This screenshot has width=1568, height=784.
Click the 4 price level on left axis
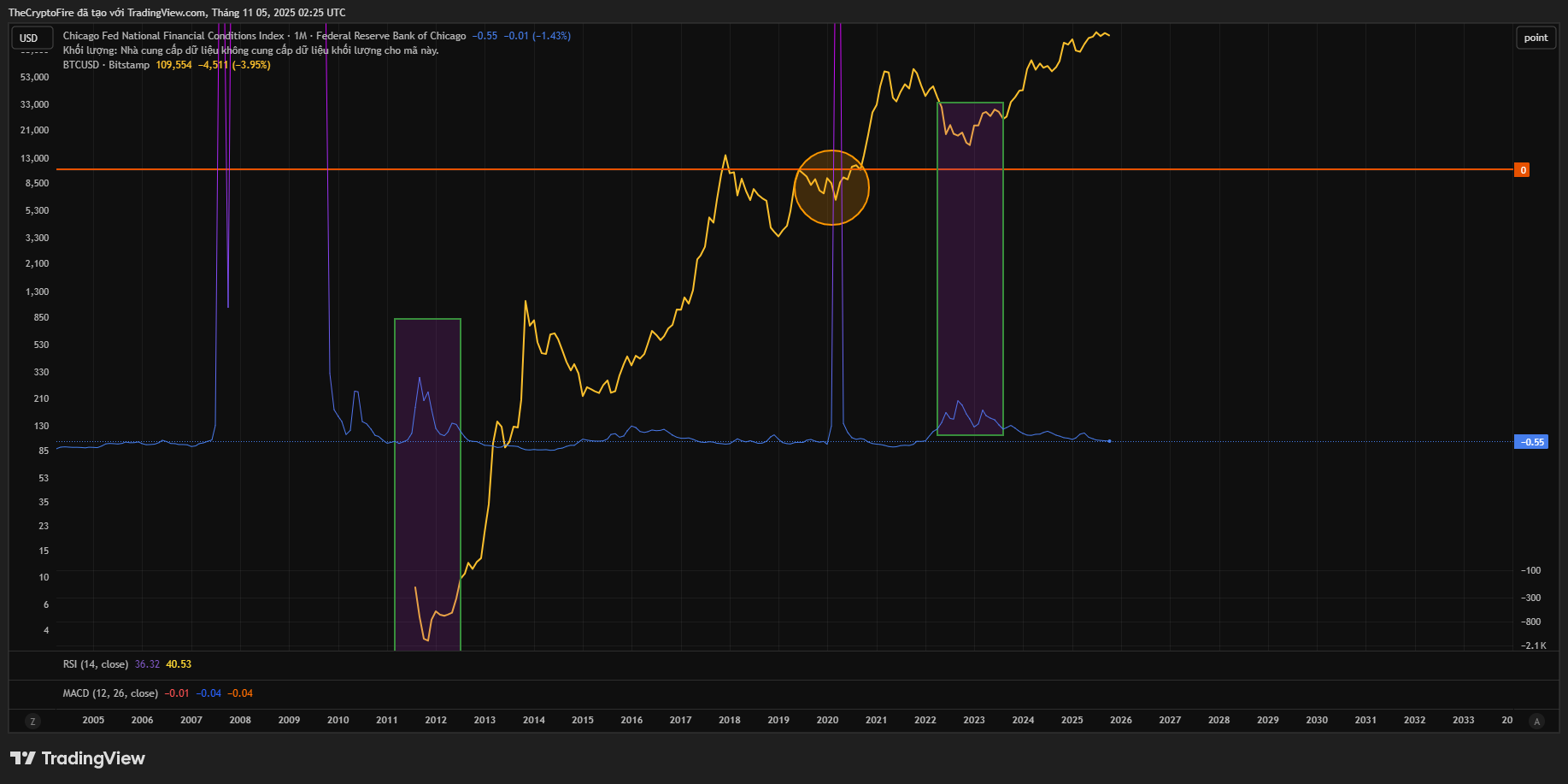click(46, 630)
